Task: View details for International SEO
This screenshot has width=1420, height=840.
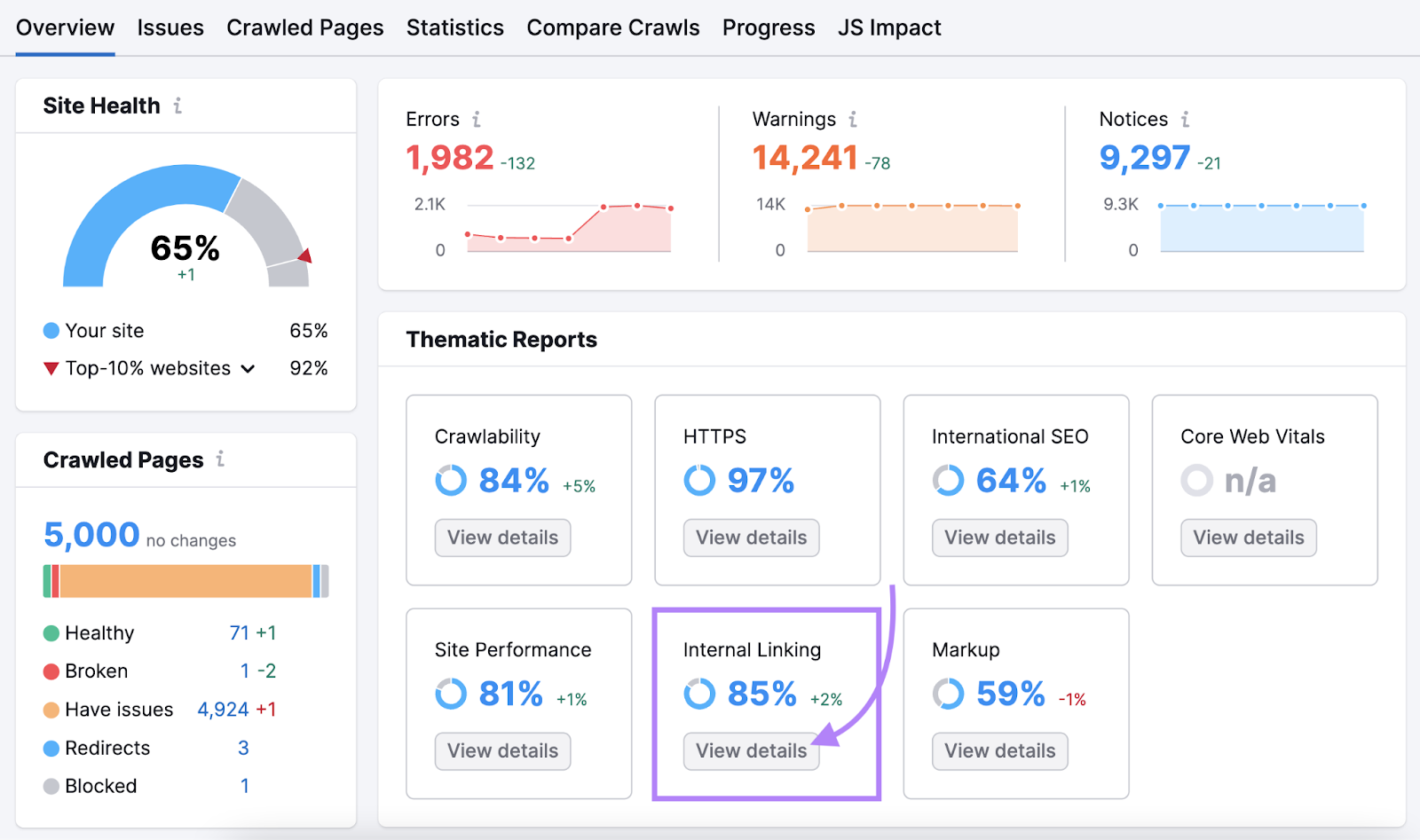Action: point(999,538)
